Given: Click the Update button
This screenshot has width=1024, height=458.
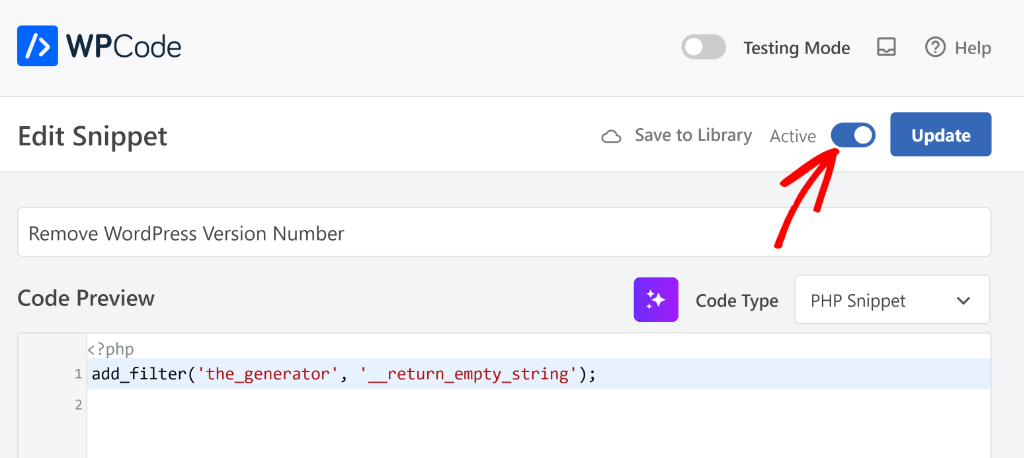Looking at the screenshot, I should click(940, 135).
